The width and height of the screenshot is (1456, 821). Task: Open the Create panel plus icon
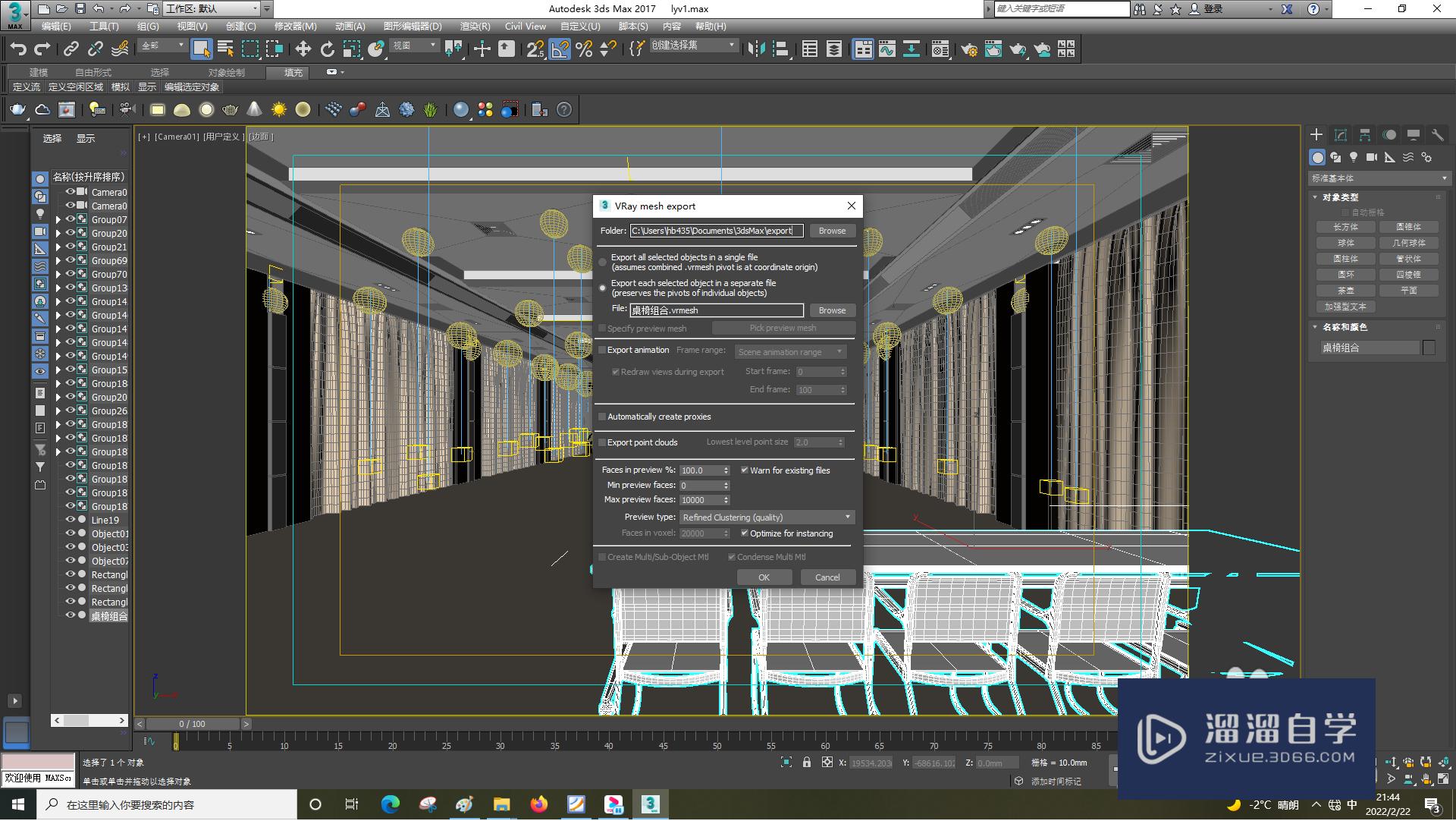[1316, 135]
